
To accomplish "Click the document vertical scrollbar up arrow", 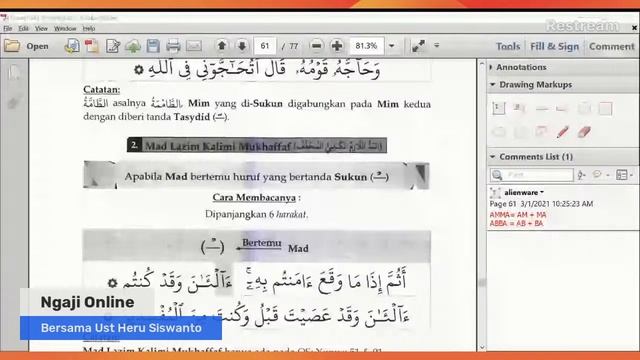I will tap(482, 64).
